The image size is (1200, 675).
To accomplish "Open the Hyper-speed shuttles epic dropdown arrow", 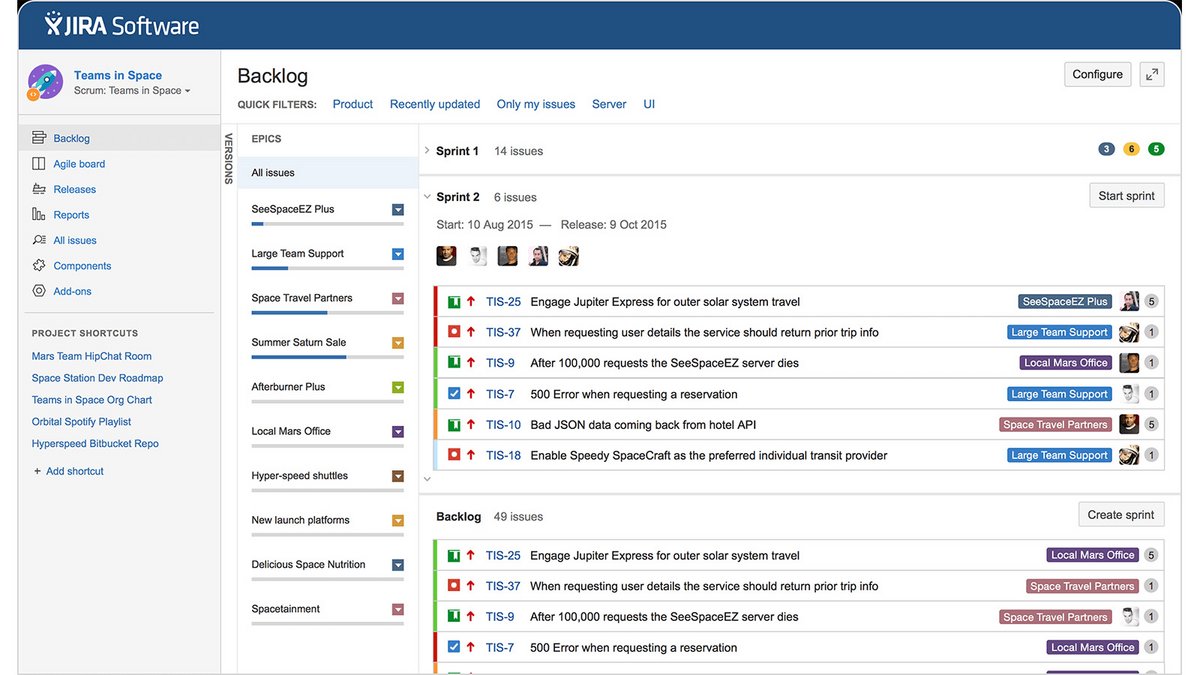I will coord(398,476).
